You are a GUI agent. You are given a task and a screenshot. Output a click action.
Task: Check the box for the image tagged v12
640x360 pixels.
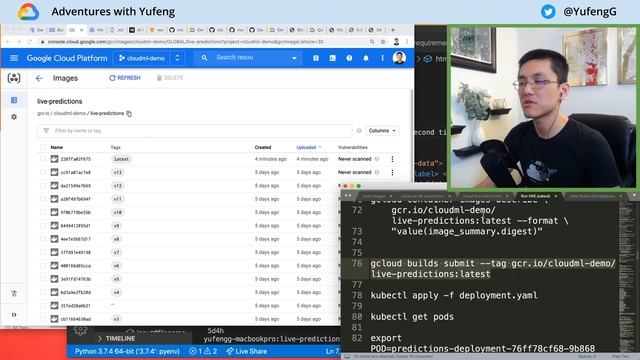(x=43, y=186)
